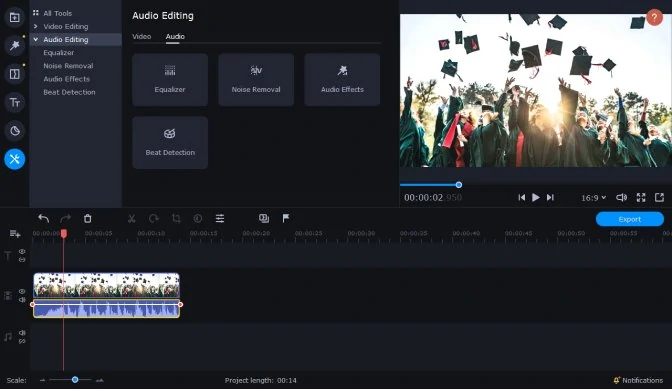Click the overlay picture-in-picture toolbar icon
This screenshot has width=672, height=389.
[264, 218]
